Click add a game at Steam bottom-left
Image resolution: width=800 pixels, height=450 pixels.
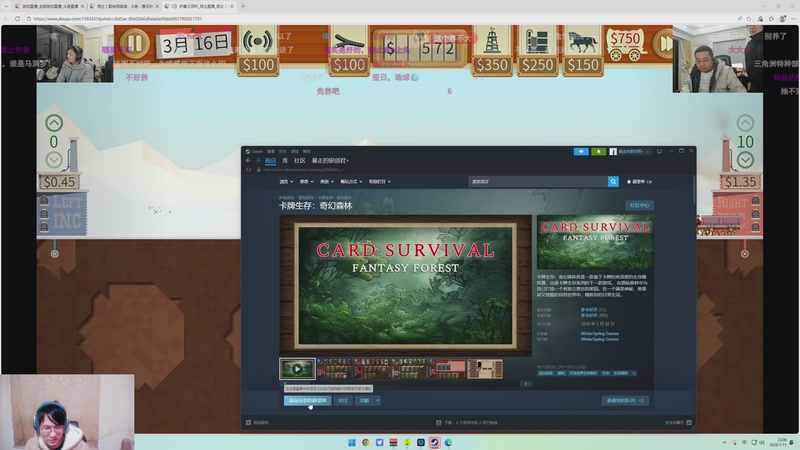[x=258, y=422]
